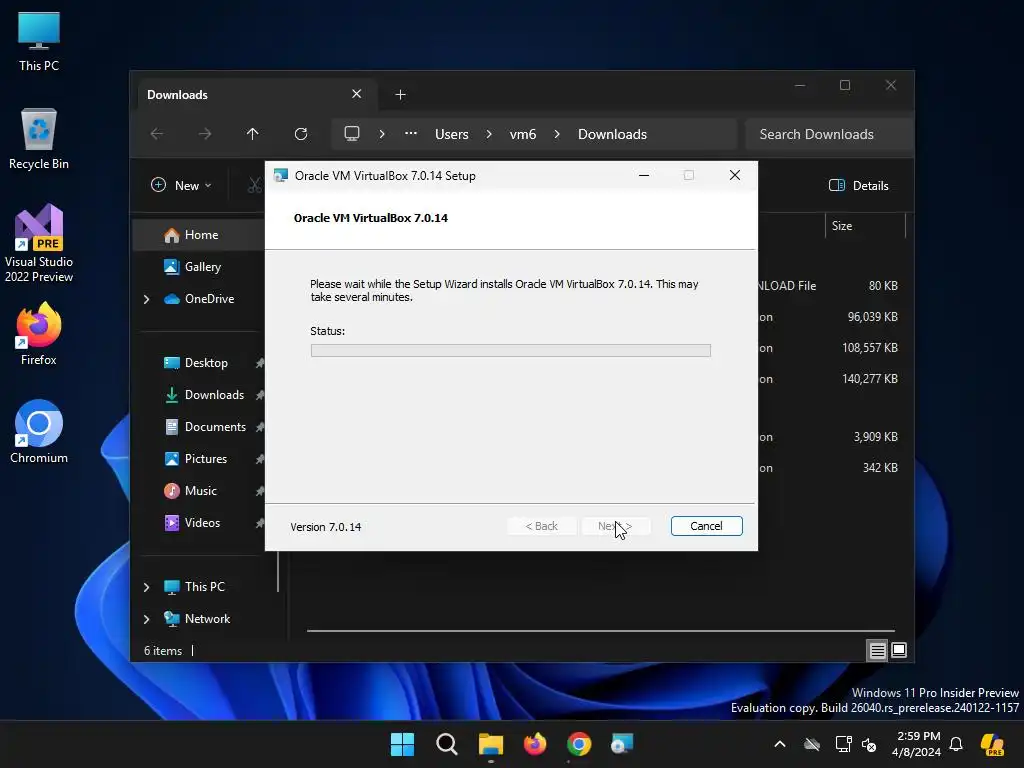Open the New item dropdown
The width and height of the screenshot is (1024, 768).
pyautogui.click(x=182, y=185)
